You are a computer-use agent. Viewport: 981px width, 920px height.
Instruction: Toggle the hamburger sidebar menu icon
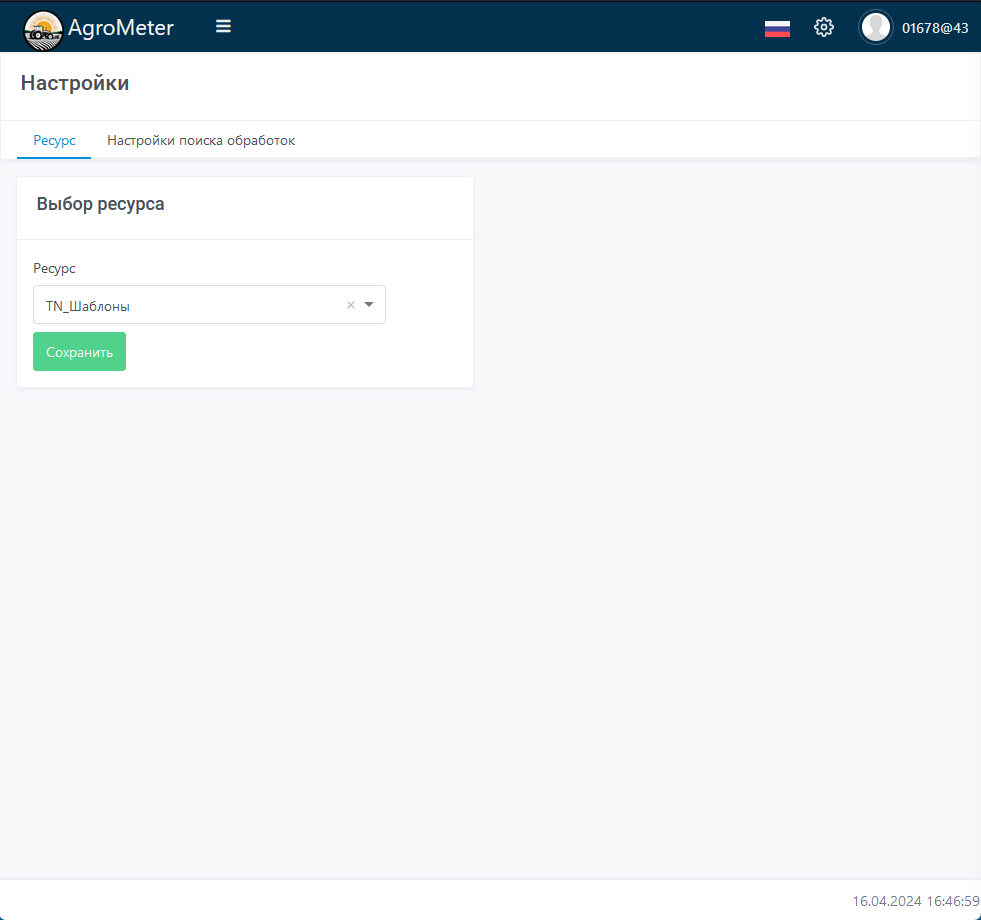[x=223, y=27]
